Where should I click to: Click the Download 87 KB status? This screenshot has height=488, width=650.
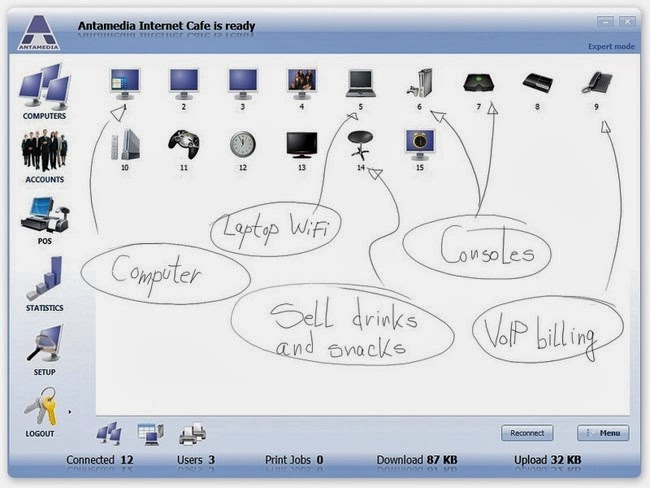(417, 460)
